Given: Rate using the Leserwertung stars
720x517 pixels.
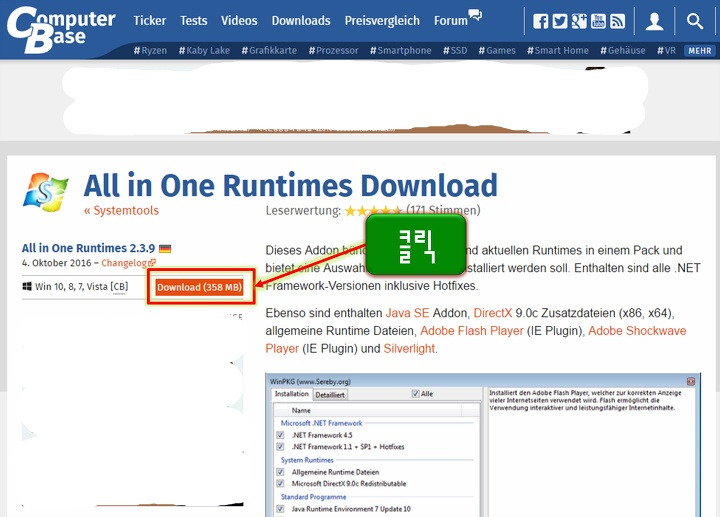Looking at the screenshot, I should point(373,211).
